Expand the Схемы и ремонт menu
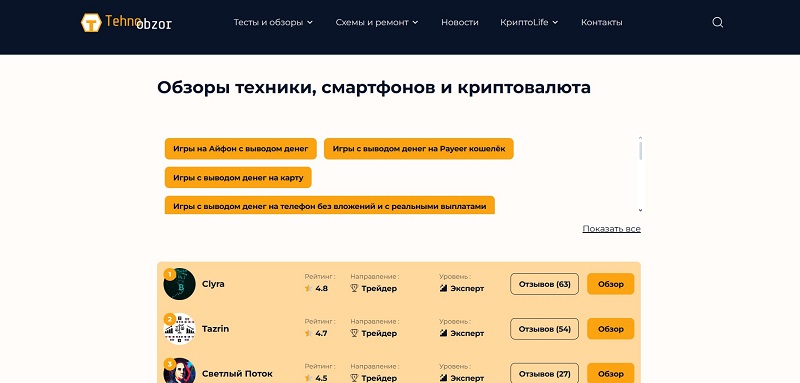 point(377,22)
